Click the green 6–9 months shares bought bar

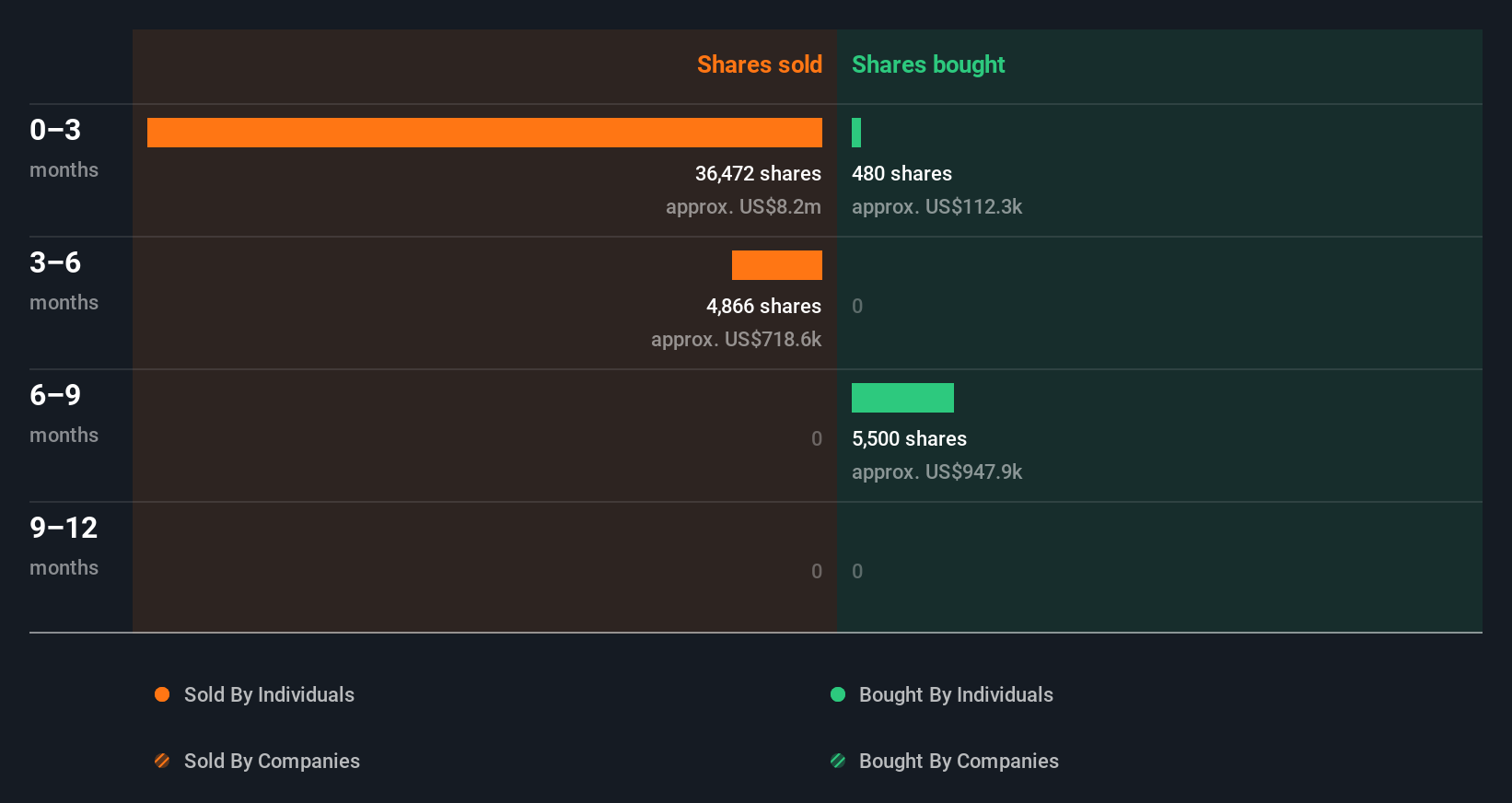click(902, 398)
